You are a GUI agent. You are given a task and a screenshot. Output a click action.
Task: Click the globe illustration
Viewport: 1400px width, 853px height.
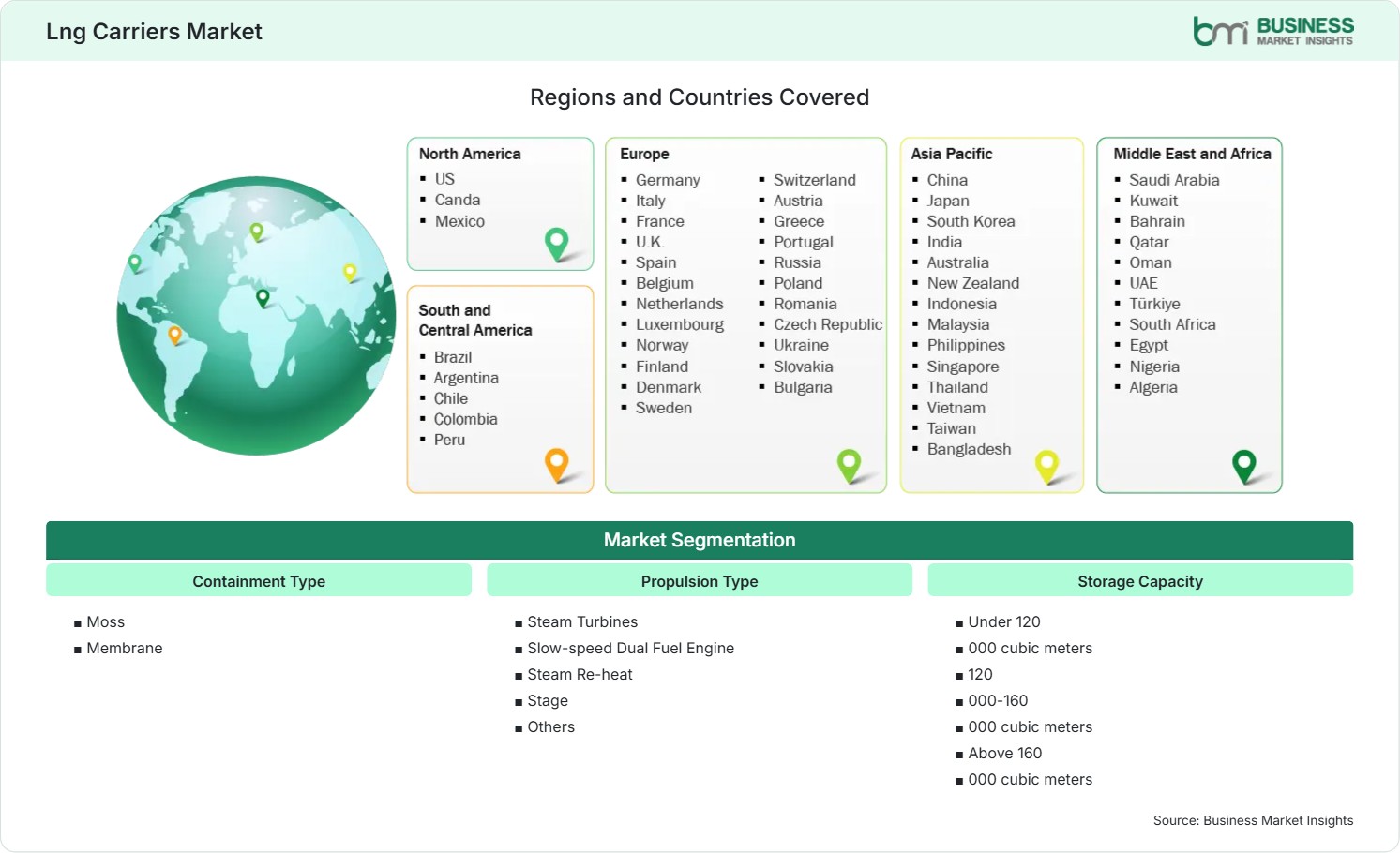pos(256,316)
